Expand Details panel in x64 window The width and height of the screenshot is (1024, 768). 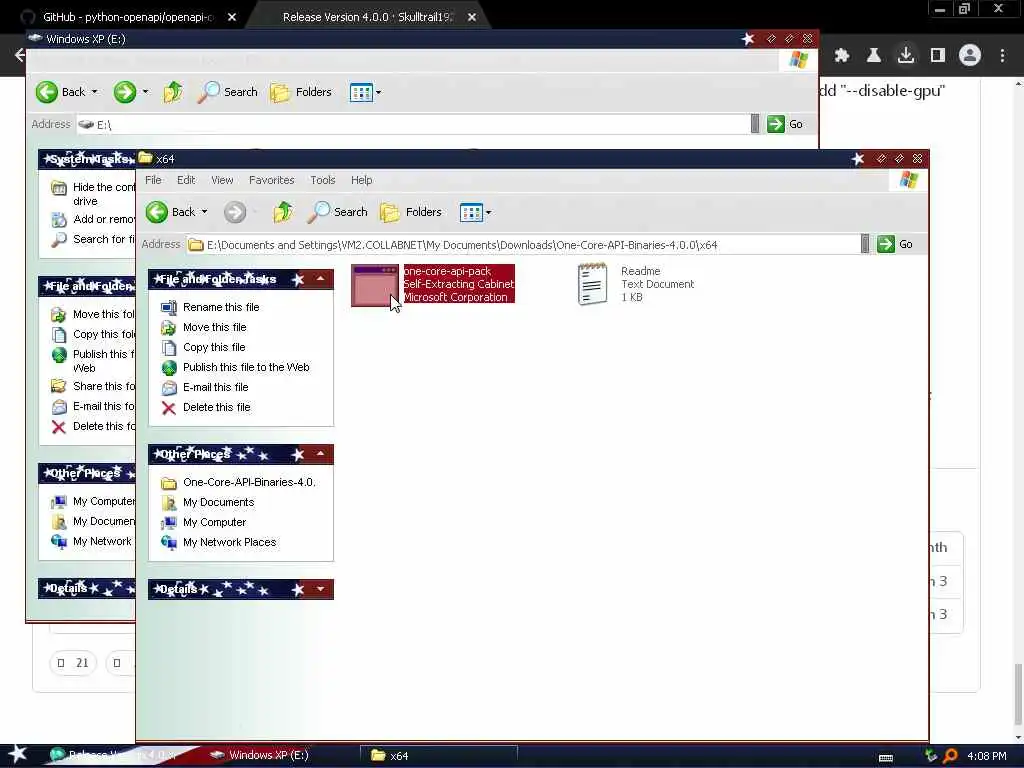[321, 589]
